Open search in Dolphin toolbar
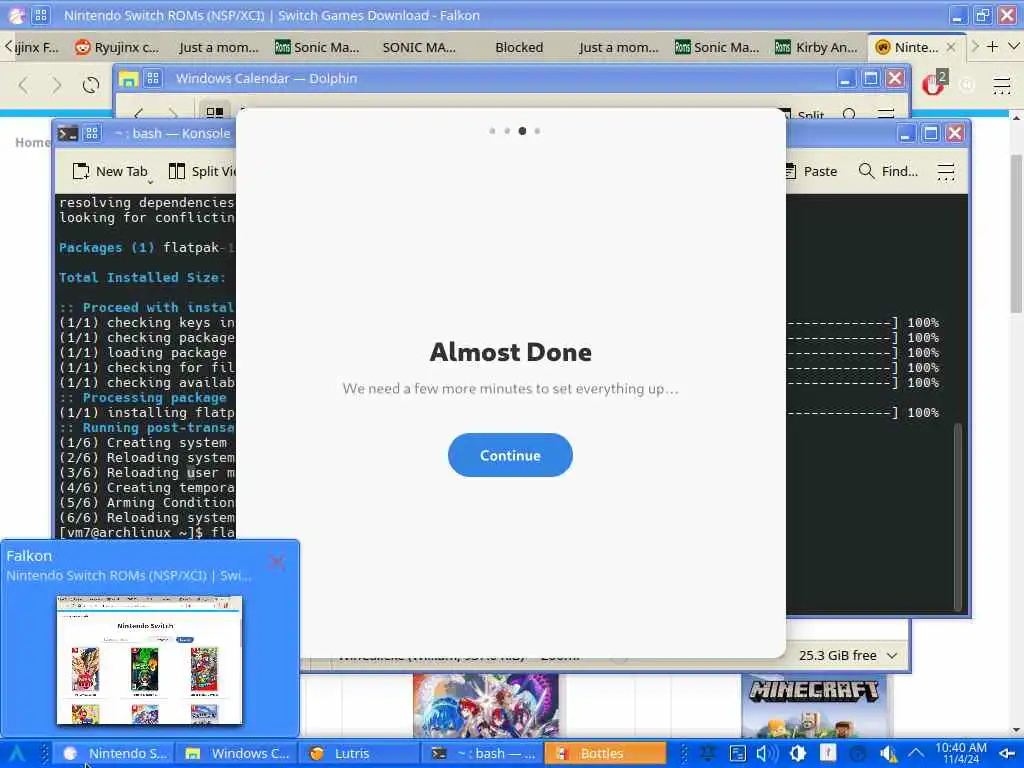 click(849, 115)
